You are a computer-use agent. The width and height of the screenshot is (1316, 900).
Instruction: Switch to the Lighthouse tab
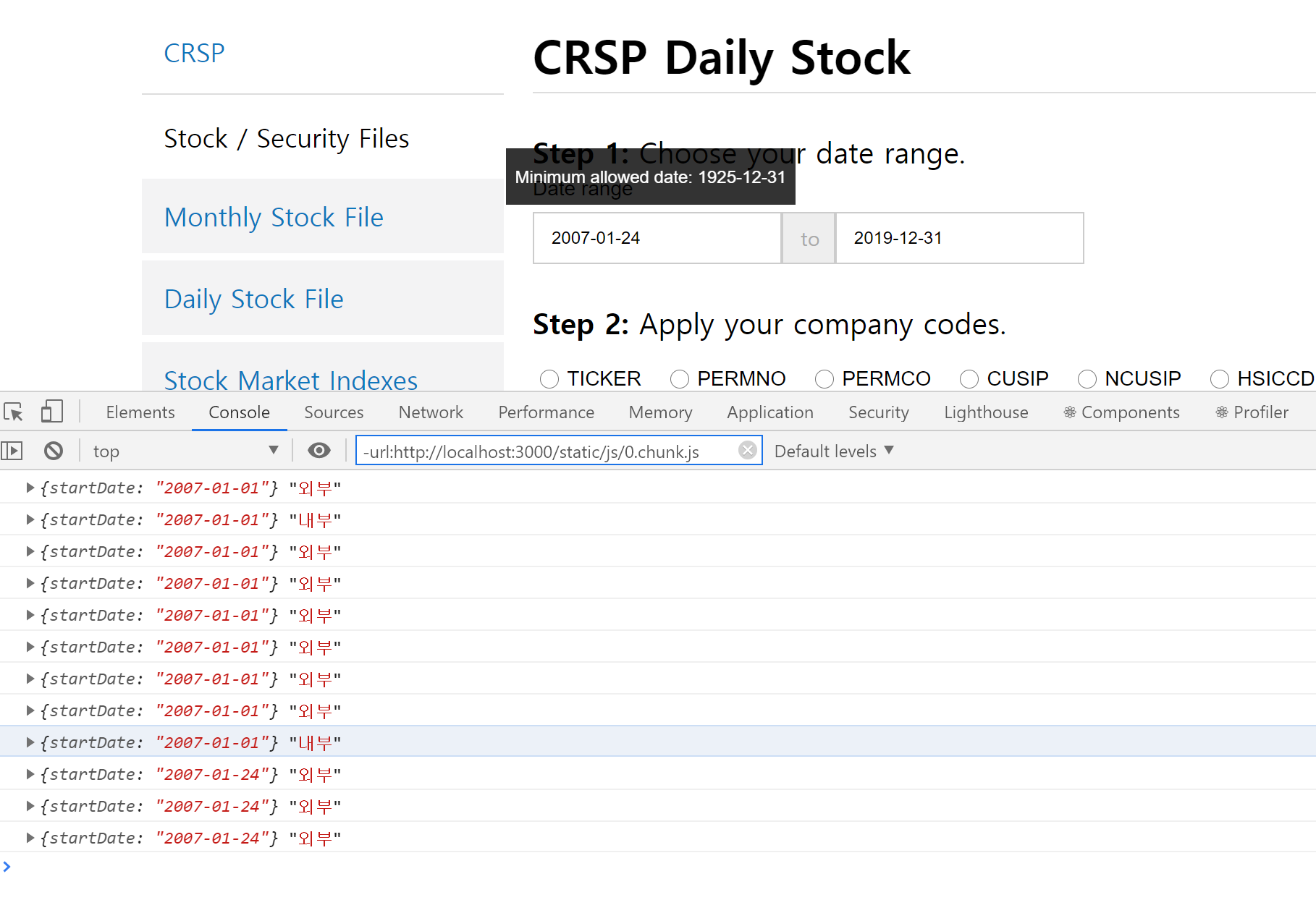tap(986, 412)
